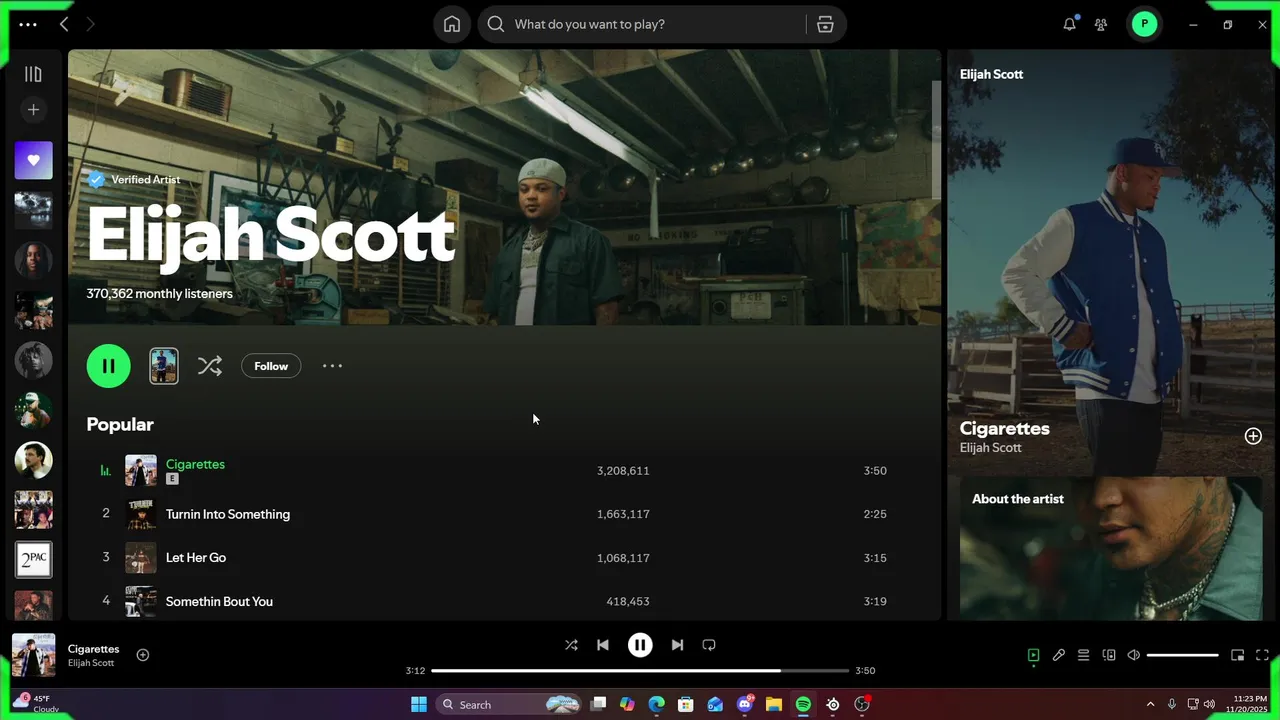This screenshot has height=720, width=1280.
Task: Open Elijah Scott link under Cigarettes in panel
Action: coord(990,448)
